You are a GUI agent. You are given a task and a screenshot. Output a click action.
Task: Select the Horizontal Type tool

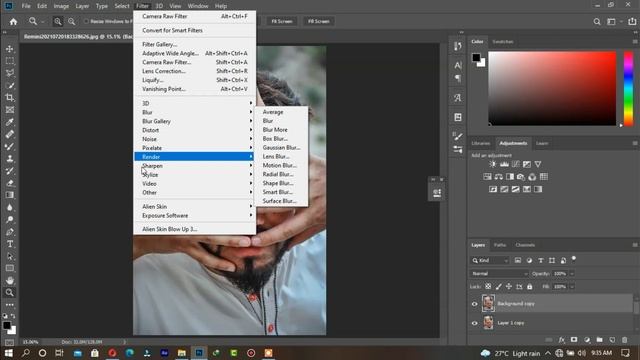pos(9,244)
